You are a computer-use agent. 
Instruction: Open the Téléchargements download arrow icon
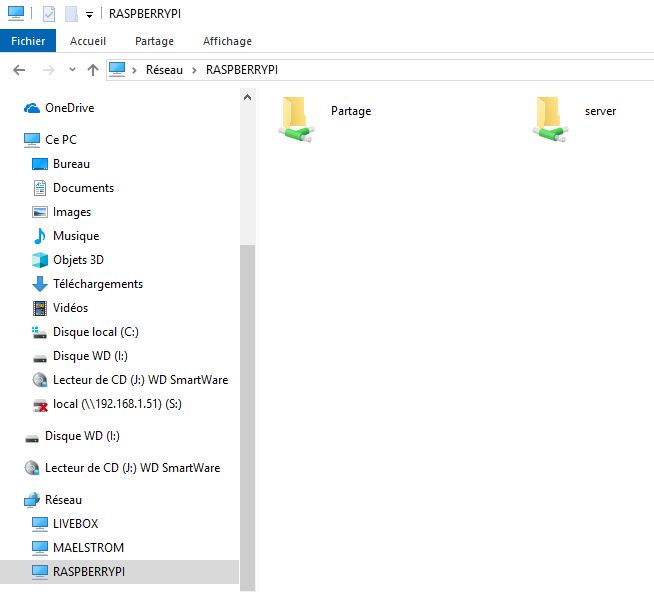pos(40,284)
